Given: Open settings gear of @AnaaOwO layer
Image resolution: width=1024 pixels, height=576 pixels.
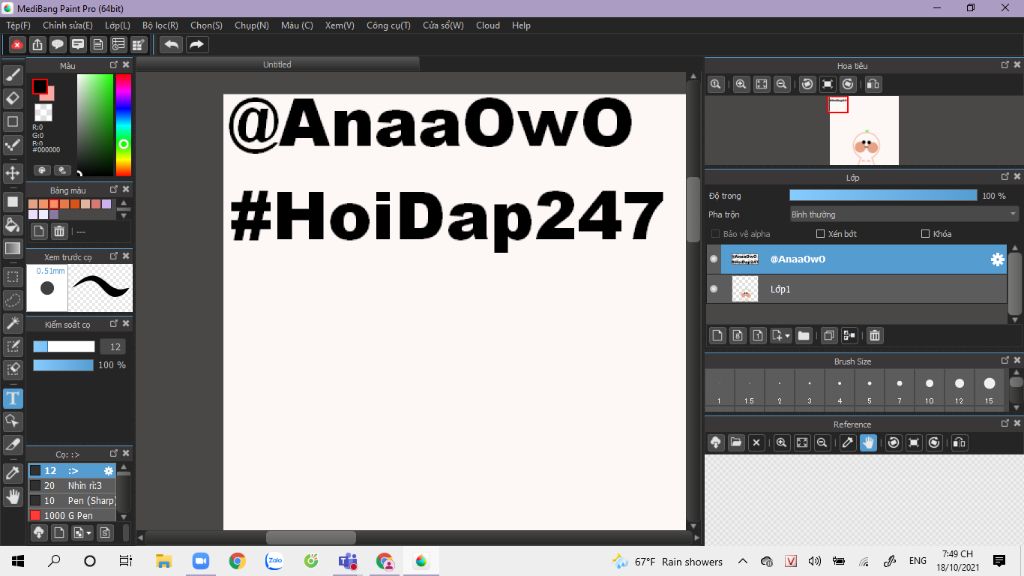Looking at the screenshot, I should pyautogui.click(x=997, y=259).
